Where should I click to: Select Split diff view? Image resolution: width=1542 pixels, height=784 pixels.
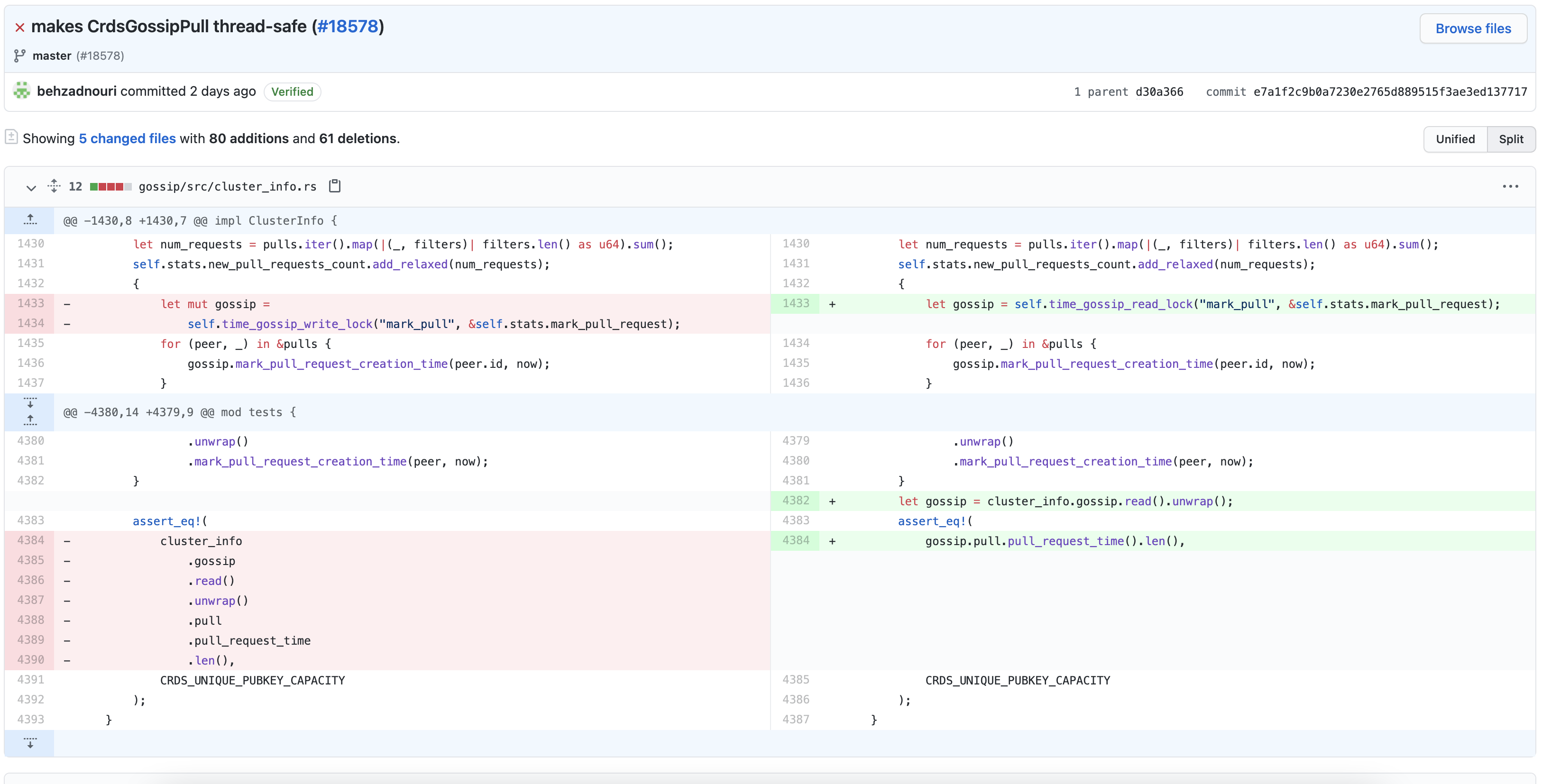(x=1510, y=139)
